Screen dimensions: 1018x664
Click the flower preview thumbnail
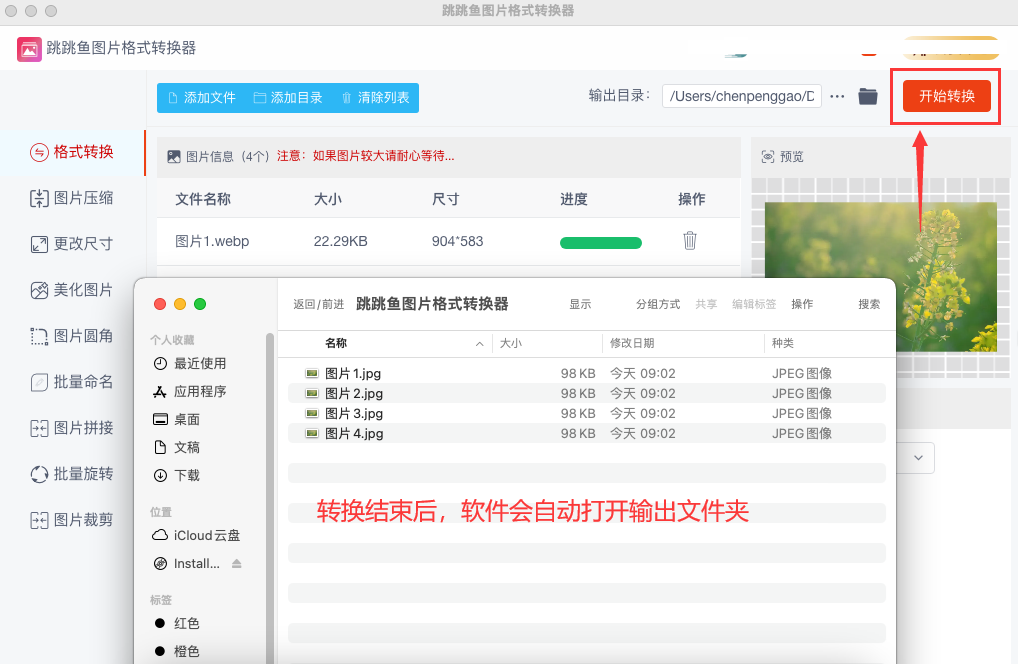(880, 277)
